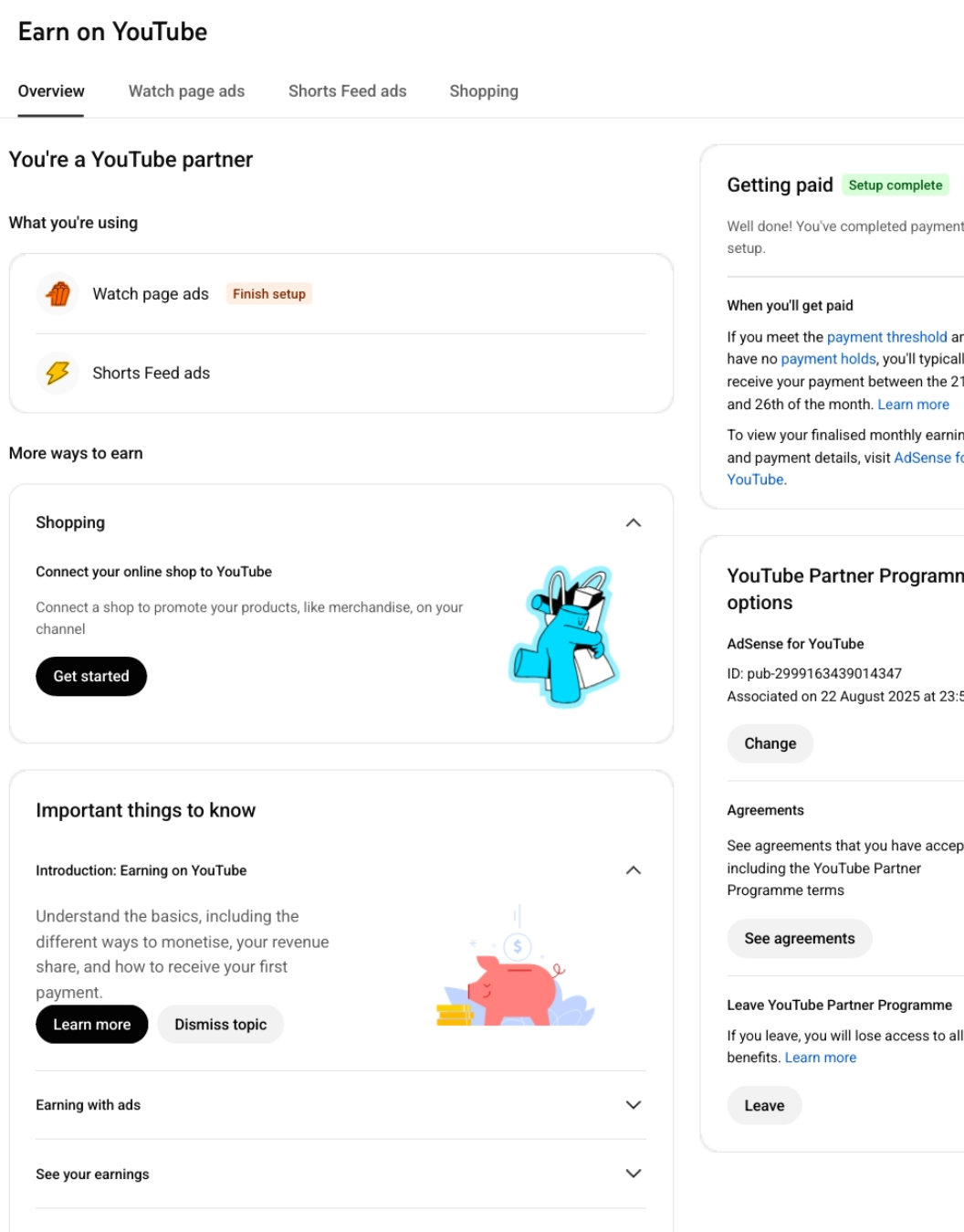This screenshot has height=1232, width=964.
Task: Click the shopping bags illustration
Action: pos(565,636)
